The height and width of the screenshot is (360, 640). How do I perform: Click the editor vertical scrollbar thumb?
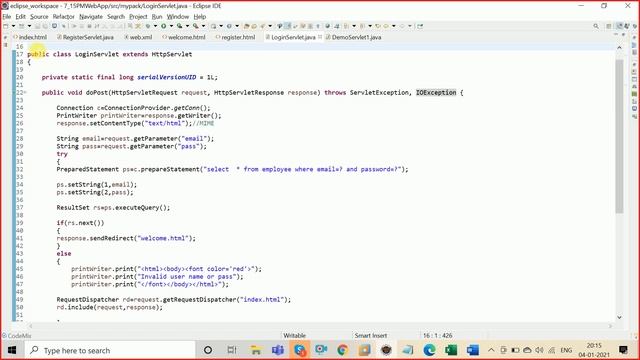(x=619, y=137)
